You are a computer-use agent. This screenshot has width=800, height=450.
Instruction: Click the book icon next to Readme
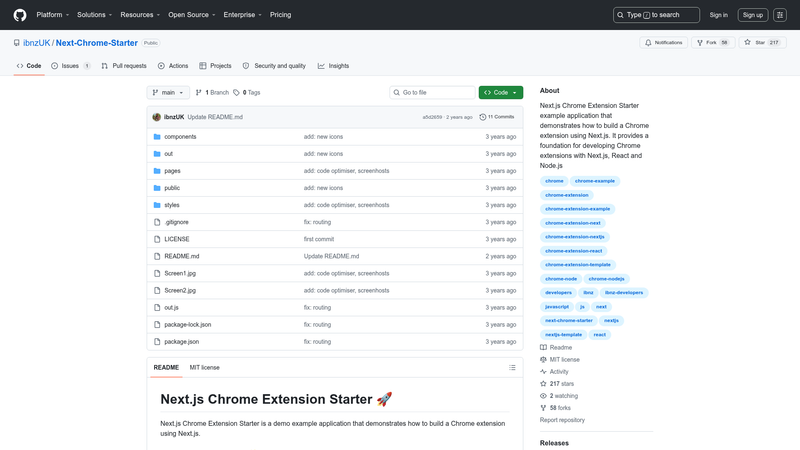click(x=543, y=347)
